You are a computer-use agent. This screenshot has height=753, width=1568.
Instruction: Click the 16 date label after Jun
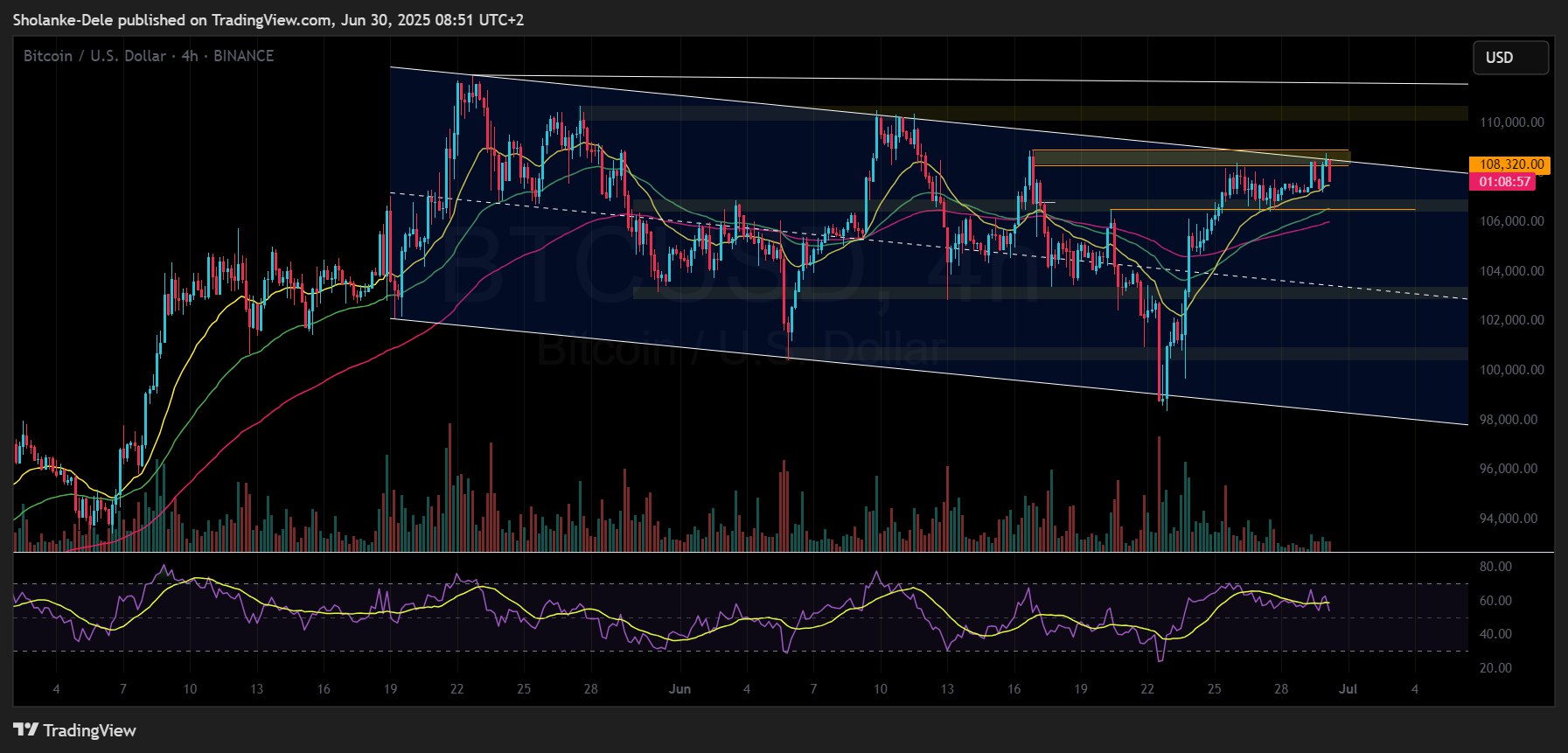click(1014, 689)
